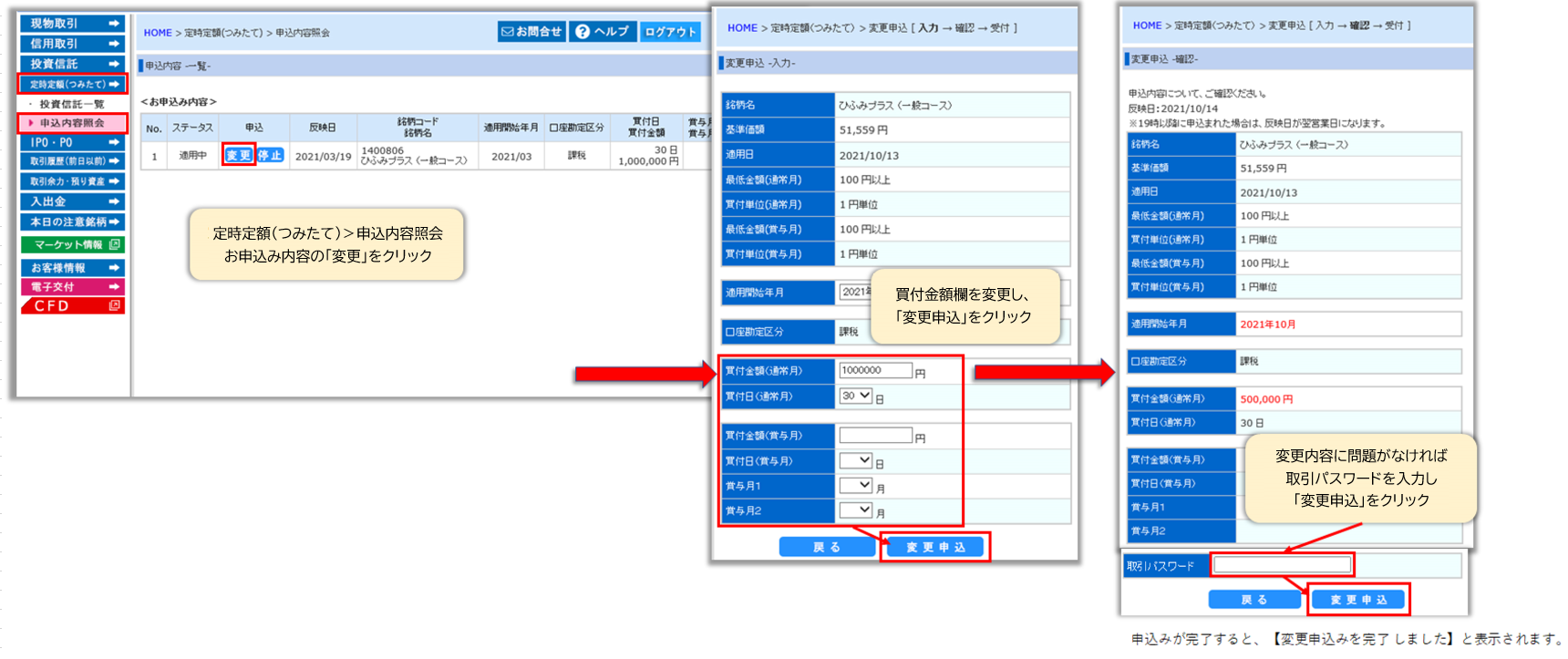Open the 賞与月2 month dropdown
Viewport: 1568px width, 659px height.
tap(855, 510)
